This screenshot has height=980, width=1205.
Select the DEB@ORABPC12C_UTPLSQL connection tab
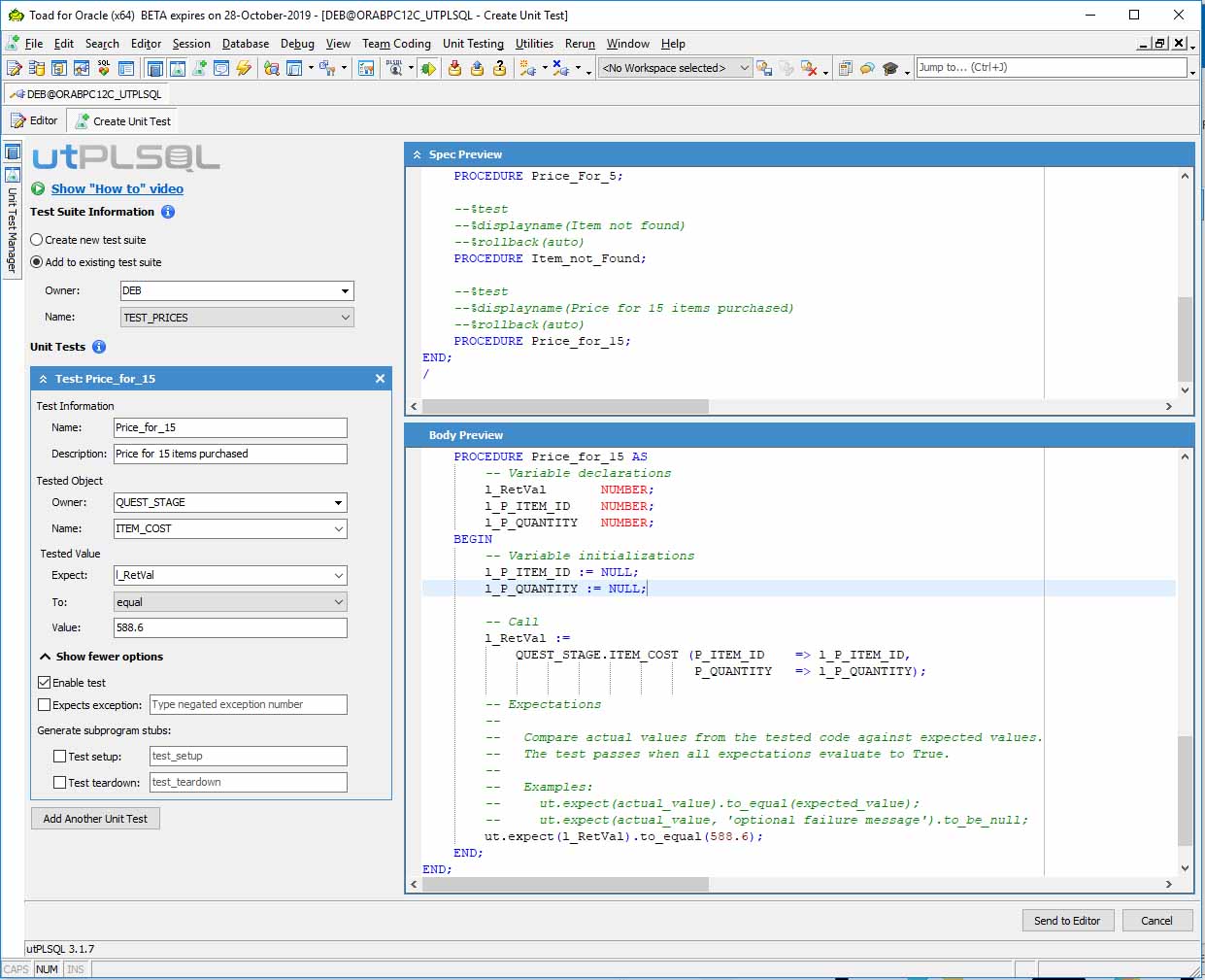pyautogui.click(x=86, y=94)
